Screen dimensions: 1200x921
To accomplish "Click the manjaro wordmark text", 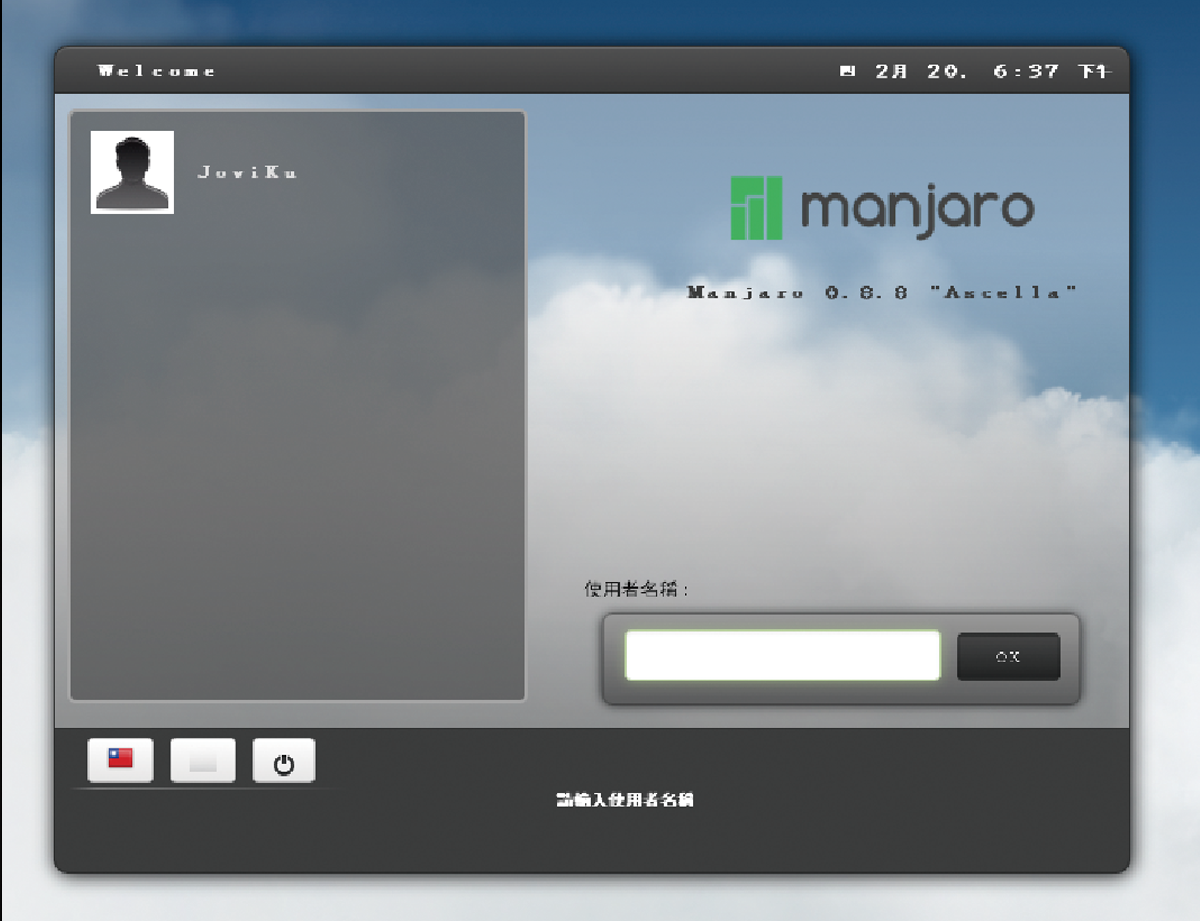I will coord(917,208).
